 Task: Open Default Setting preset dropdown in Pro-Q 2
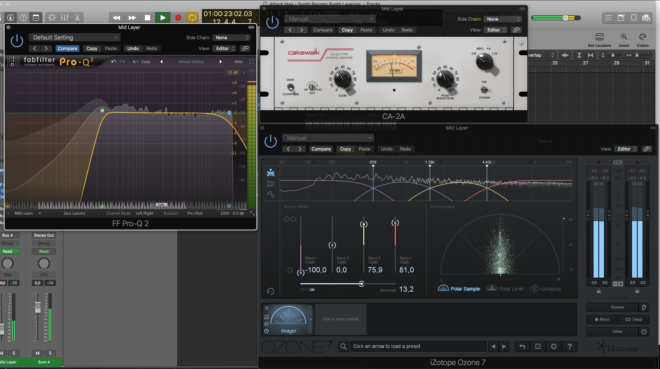tap(75, 37)
